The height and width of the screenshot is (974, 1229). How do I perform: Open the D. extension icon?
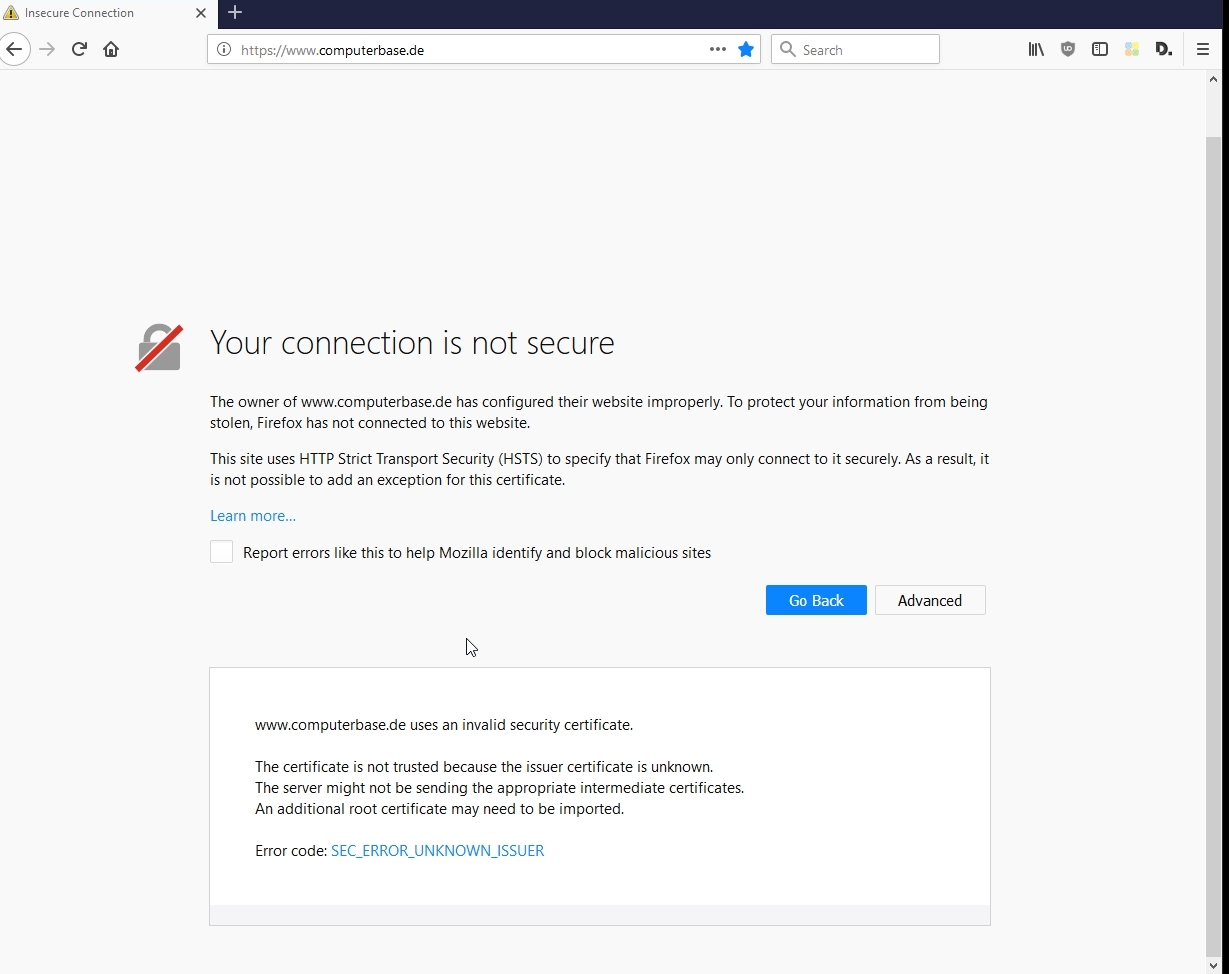[x=1164, y=49]
